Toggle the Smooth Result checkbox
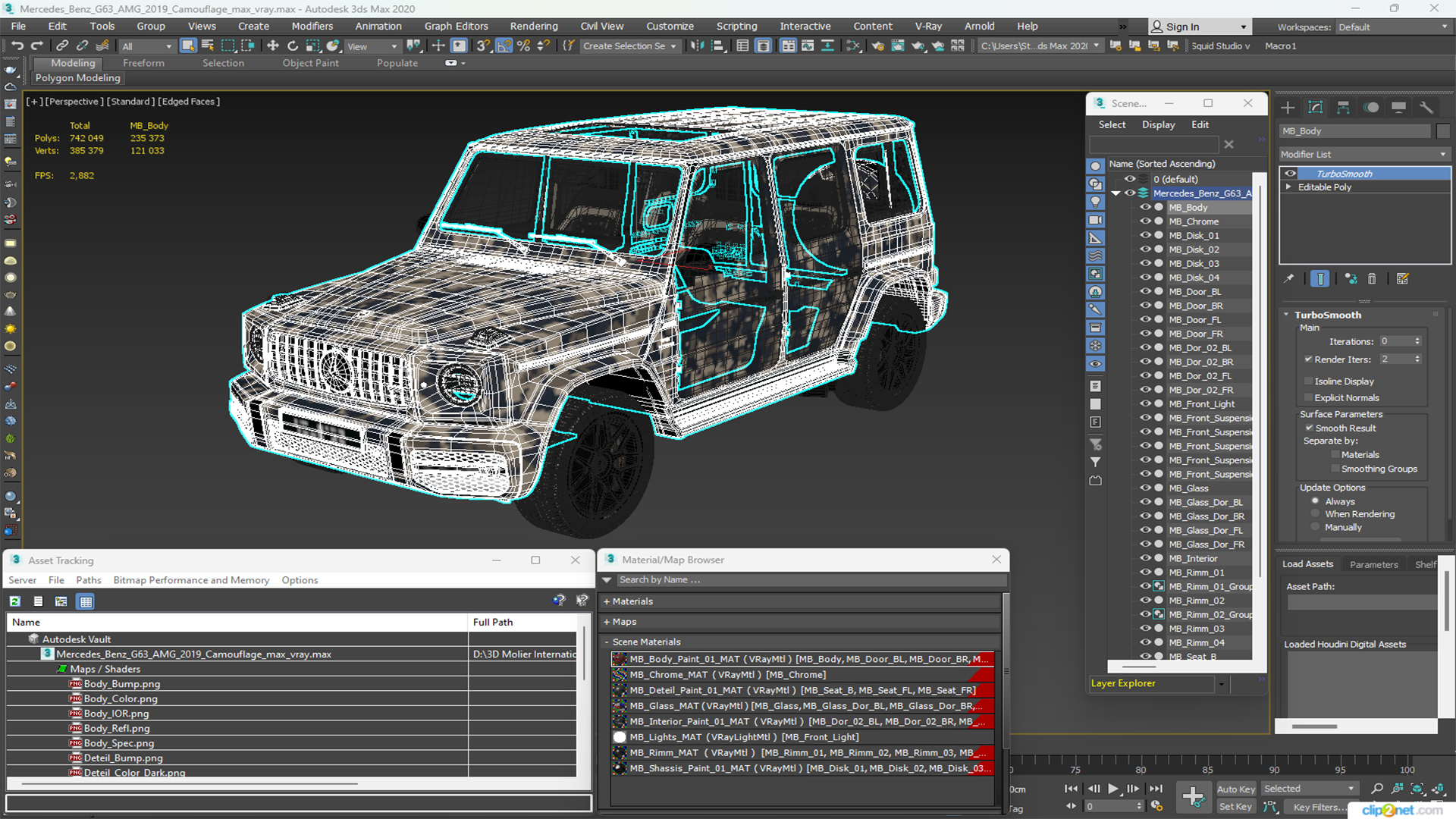 [x=1309, y=428]
